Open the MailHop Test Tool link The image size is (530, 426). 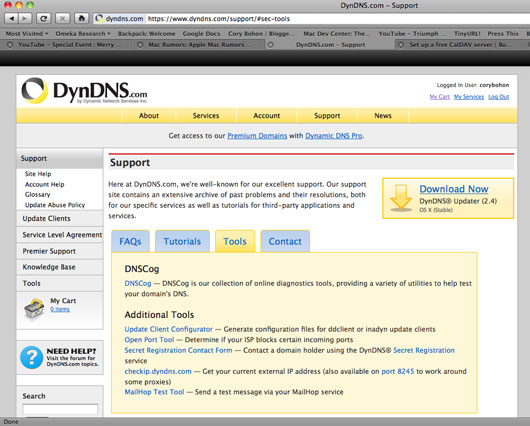point(154,392)
